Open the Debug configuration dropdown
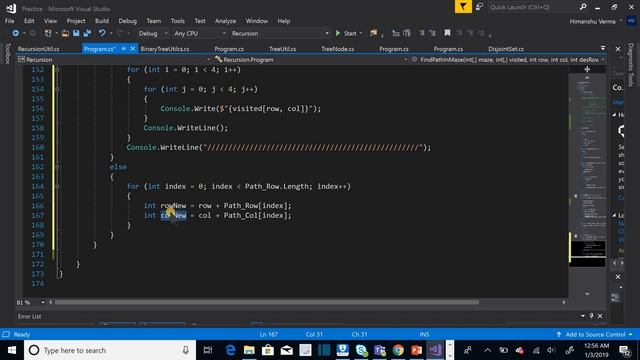The width and height of the screenshot is (640, 360). coord(153,33)
